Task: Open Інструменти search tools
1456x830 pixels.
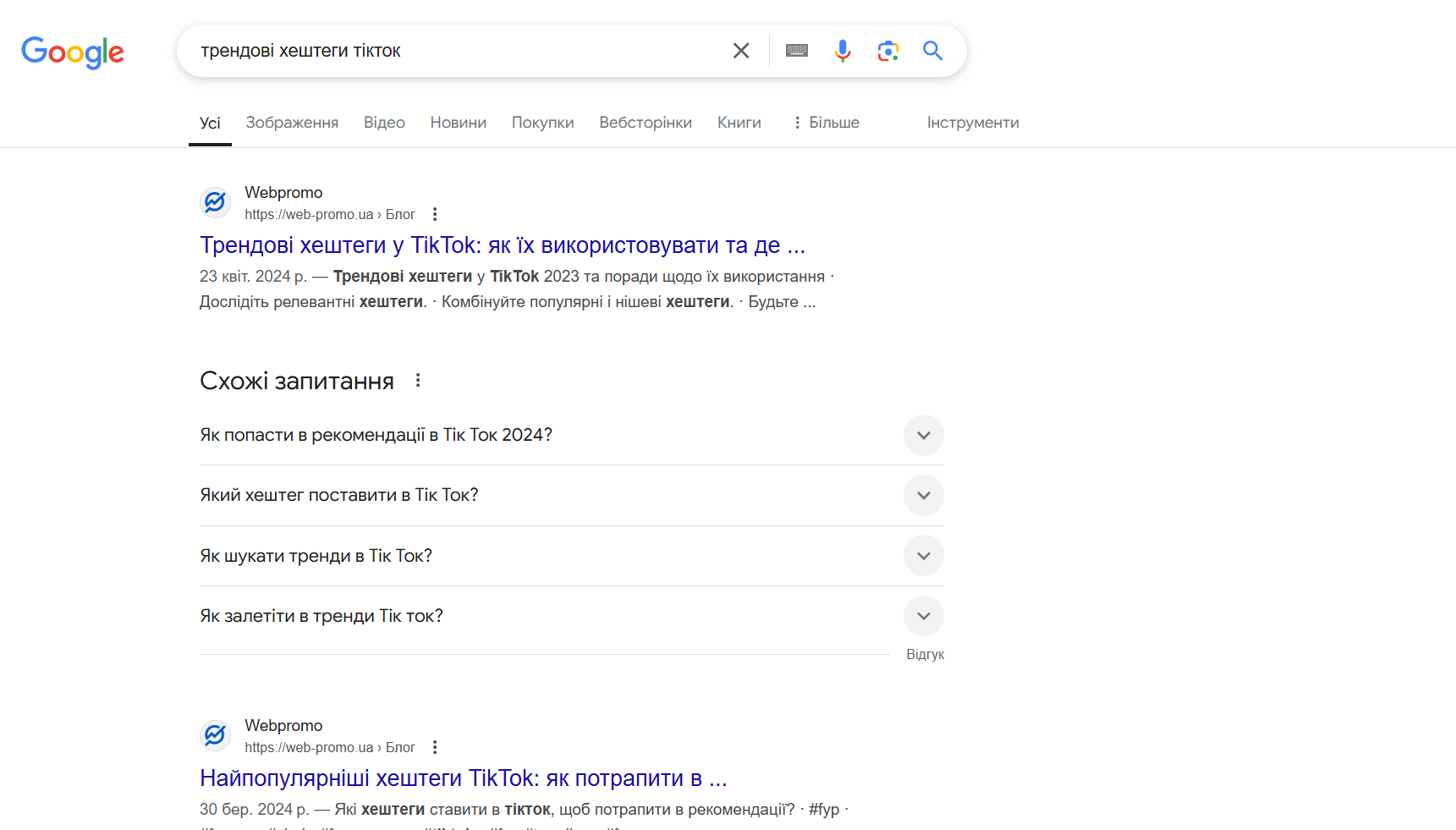Action: click(x=973, y=123)
